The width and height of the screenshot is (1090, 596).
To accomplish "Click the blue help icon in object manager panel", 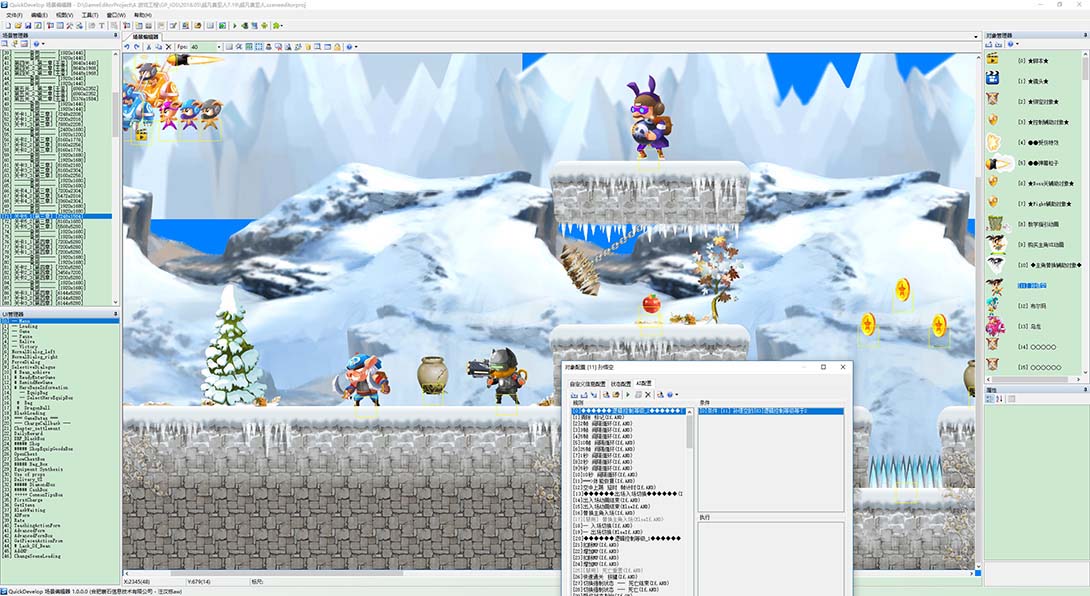I will click(x=1010, y=44).
